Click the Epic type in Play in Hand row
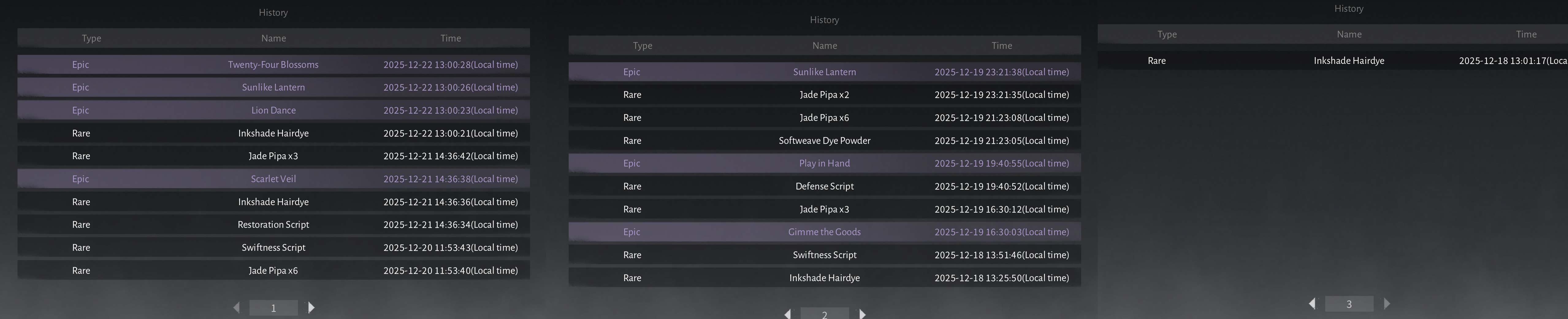The image size is (1568, 319). (x=632, y=163)
